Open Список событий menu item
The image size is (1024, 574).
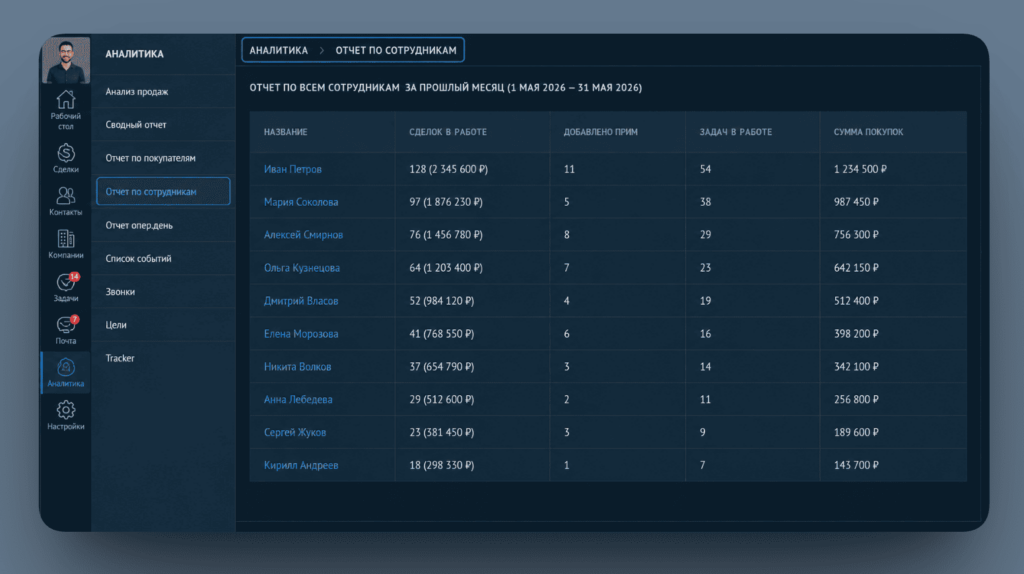click(x=163, y=259)
